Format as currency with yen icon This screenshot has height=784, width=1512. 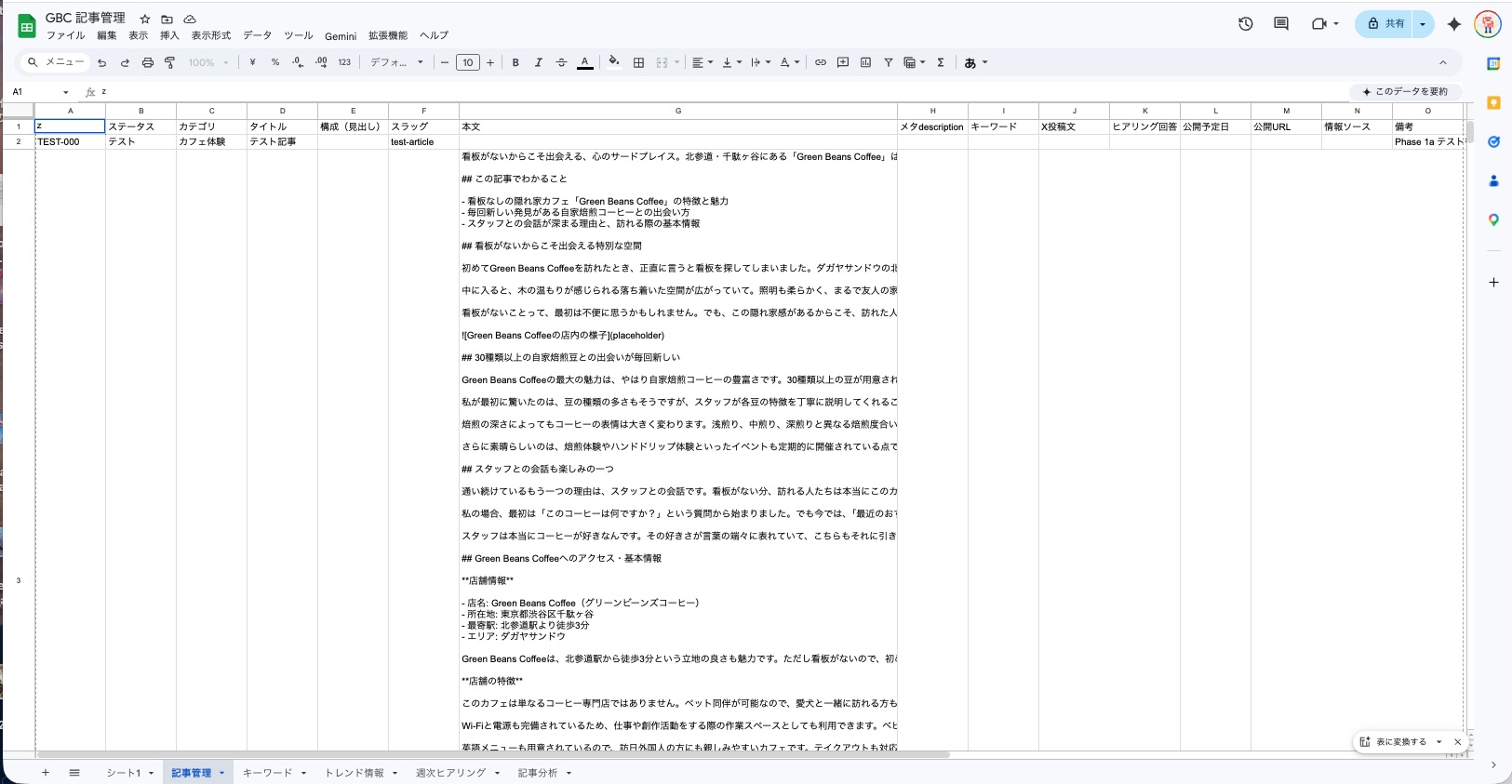click(x=252, y=62)
